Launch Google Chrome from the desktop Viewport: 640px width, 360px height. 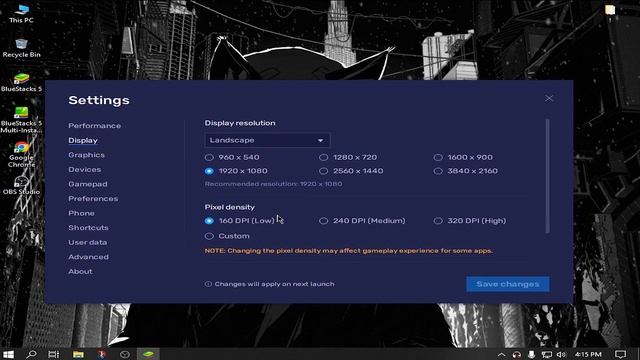[21, 154]
